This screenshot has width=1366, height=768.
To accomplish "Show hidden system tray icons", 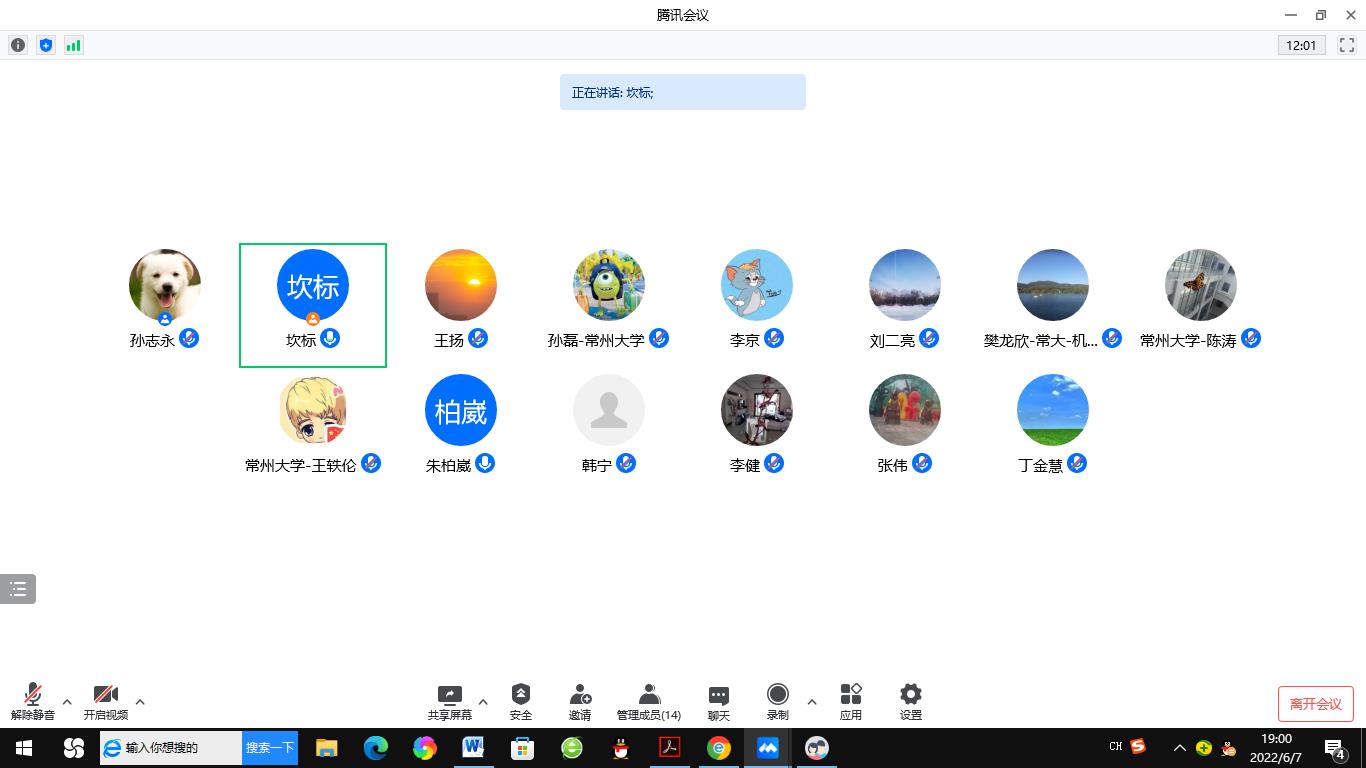I will [1179, 748].
